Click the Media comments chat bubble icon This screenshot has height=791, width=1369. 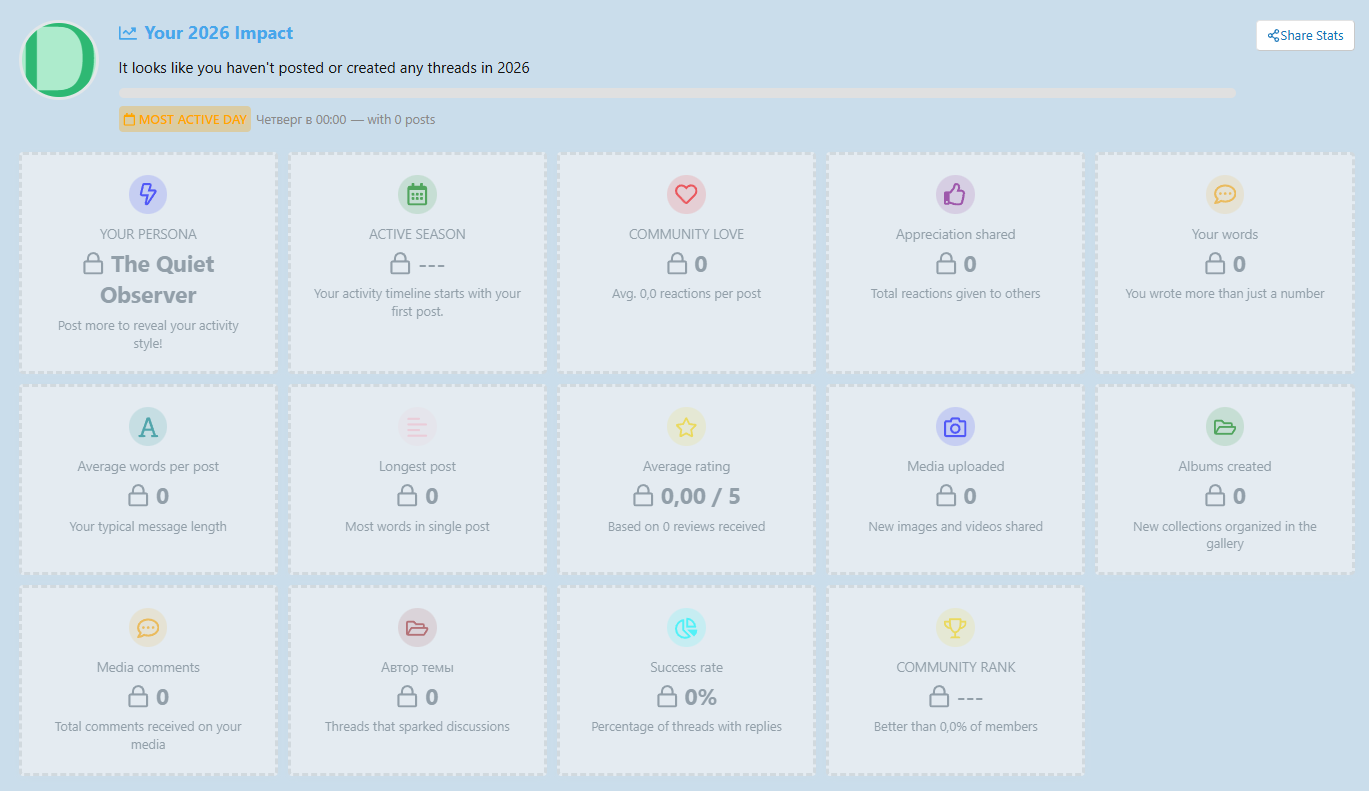[148, 627]
